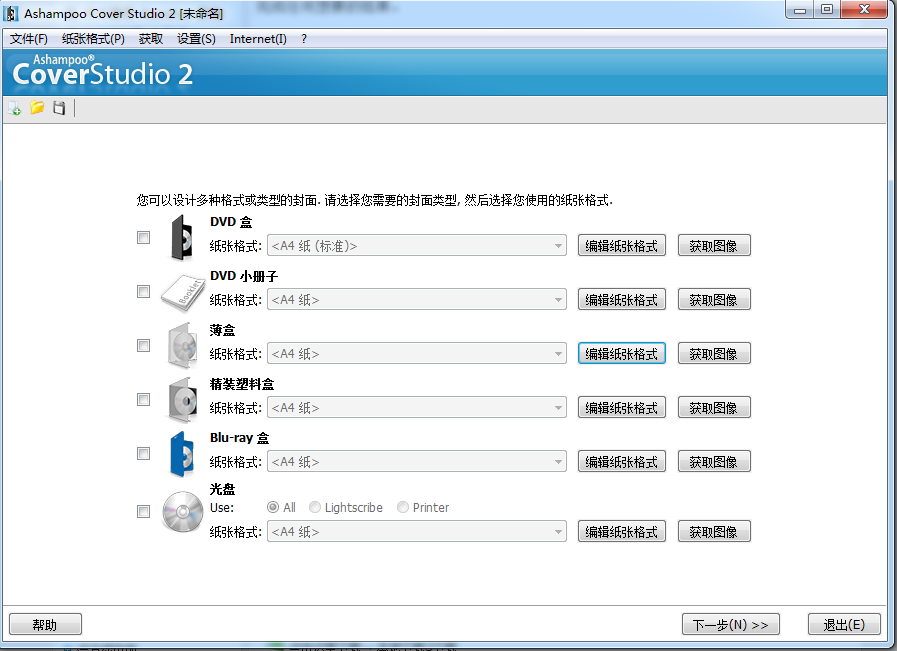Click 编辑纸张格式 for Blu-ray 盒
Screen dimensions: 897x651
[x=622, y=461]
